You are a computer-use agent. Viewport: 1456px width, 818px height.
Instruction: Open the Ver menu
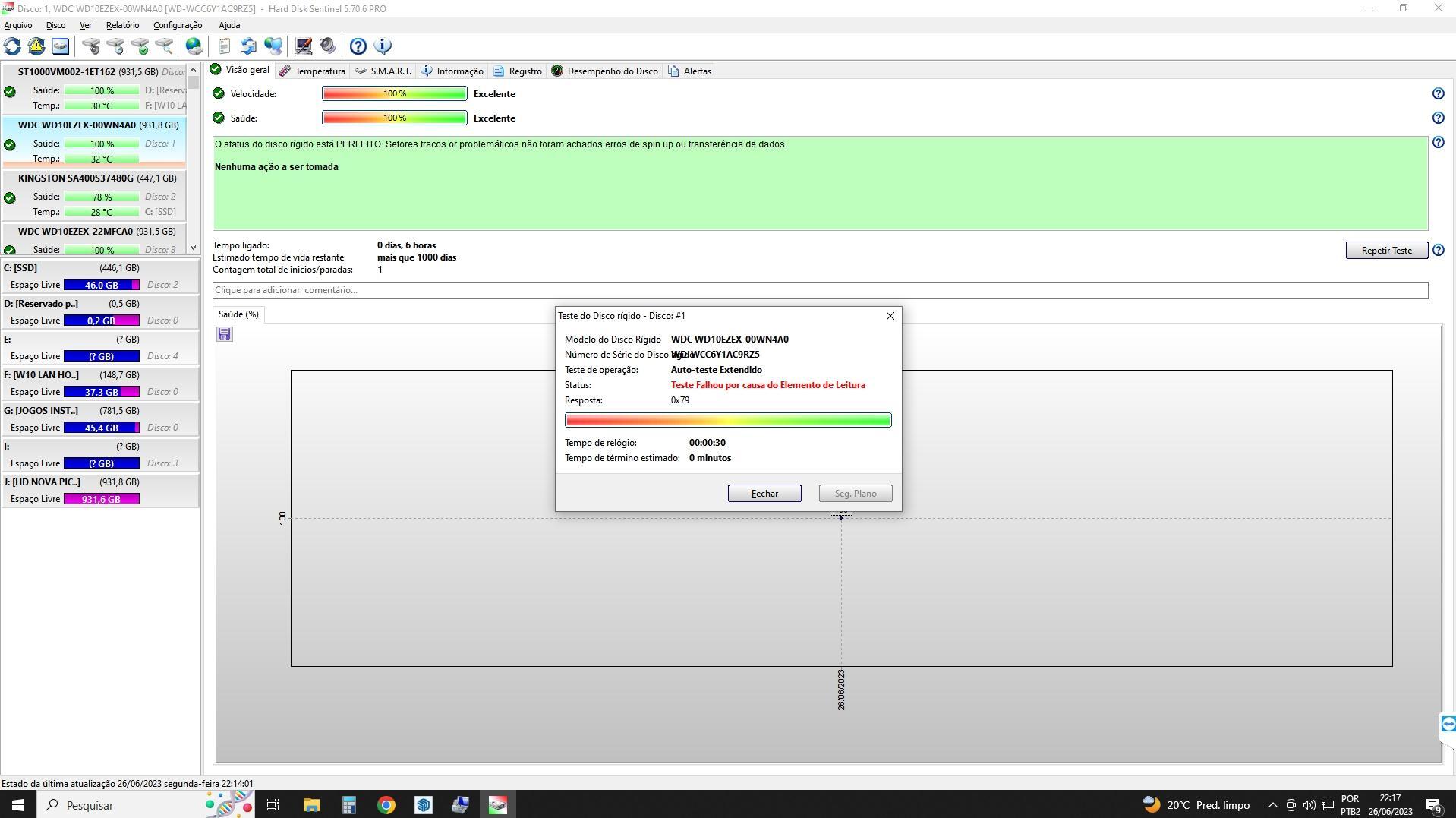point(86,25)
